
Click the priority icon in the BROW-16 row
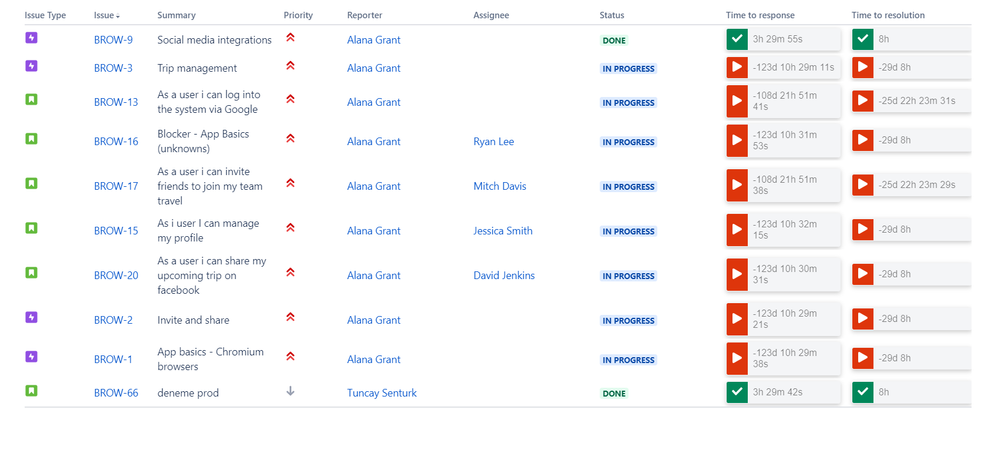[290, 139]
